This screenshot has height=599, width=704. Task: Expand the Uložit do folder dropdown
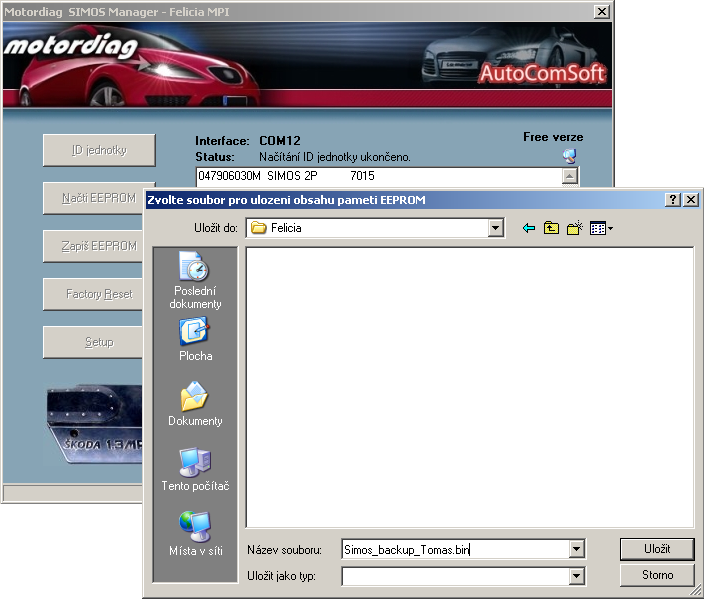click(x=495, y=228)
